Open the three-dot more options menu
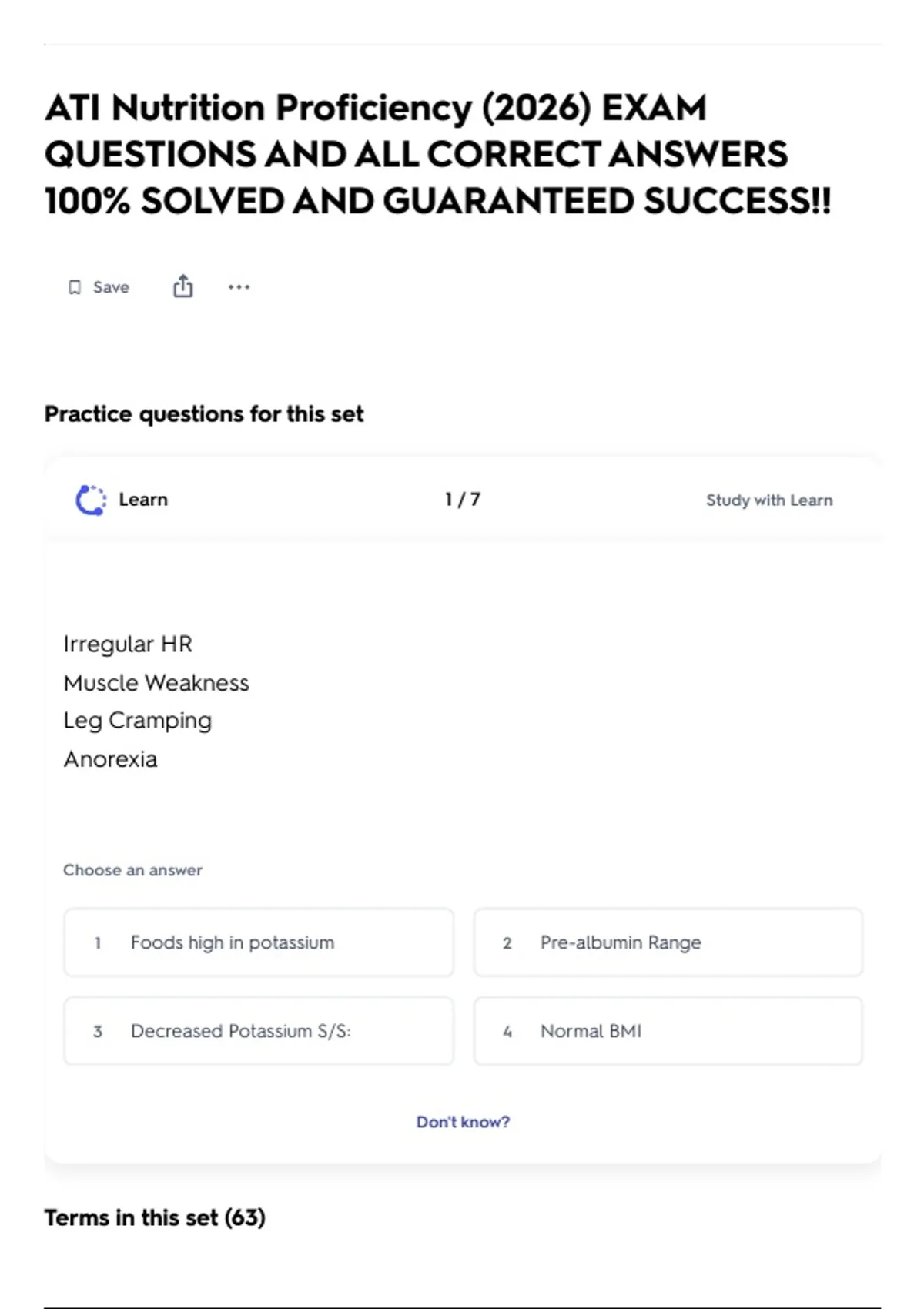 (x=239, y=287)
